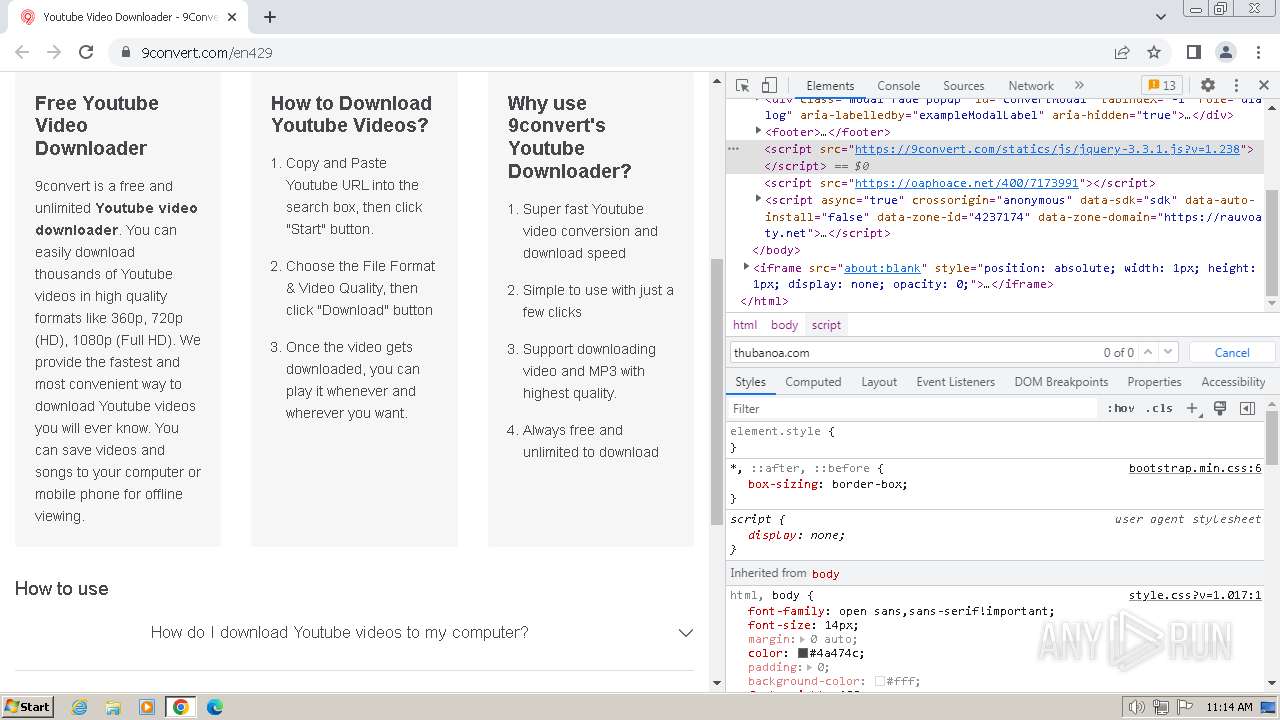
Task: Select the body breadcrumb
Action: 785,325
